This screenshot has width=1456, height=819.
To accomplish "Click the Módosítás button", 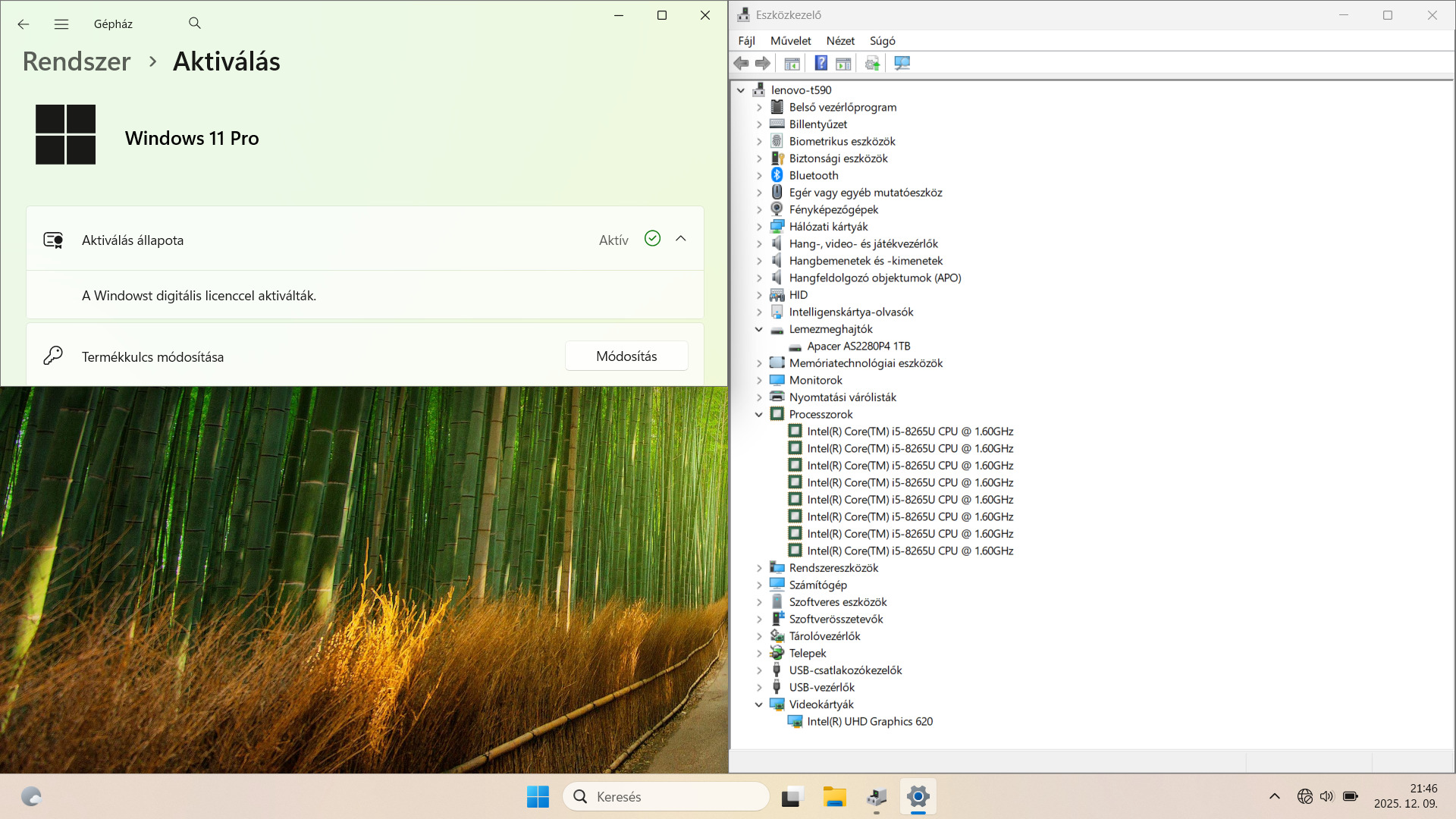I will pyautogui.click(x=626, y=356).
